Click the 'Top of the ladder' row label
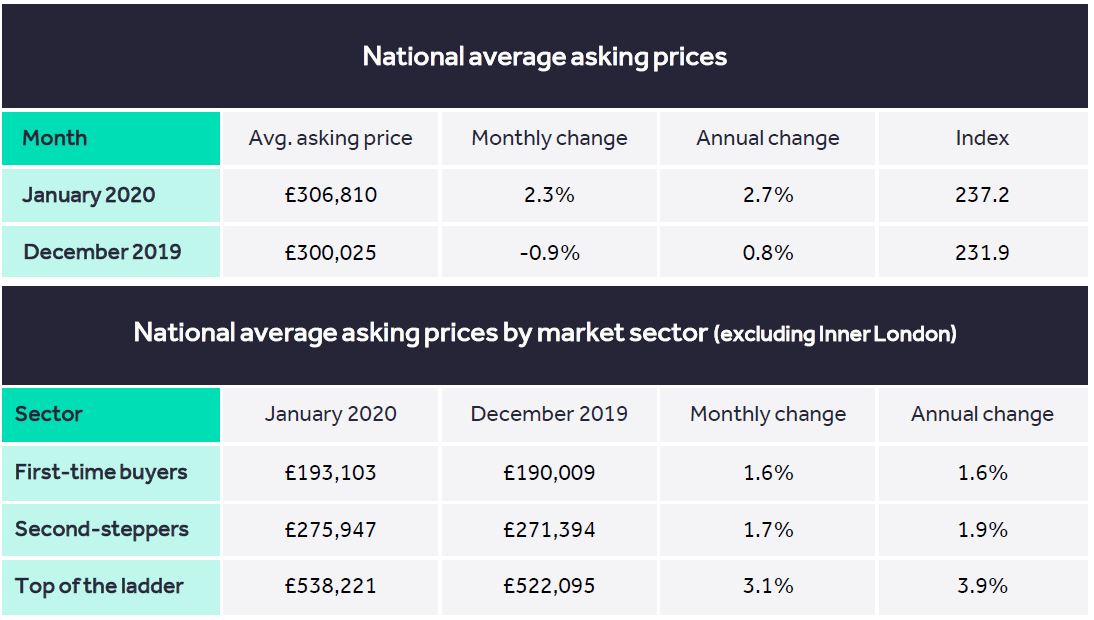The width and height of the screenshot is (1094, 620). [x=99, y=586]
